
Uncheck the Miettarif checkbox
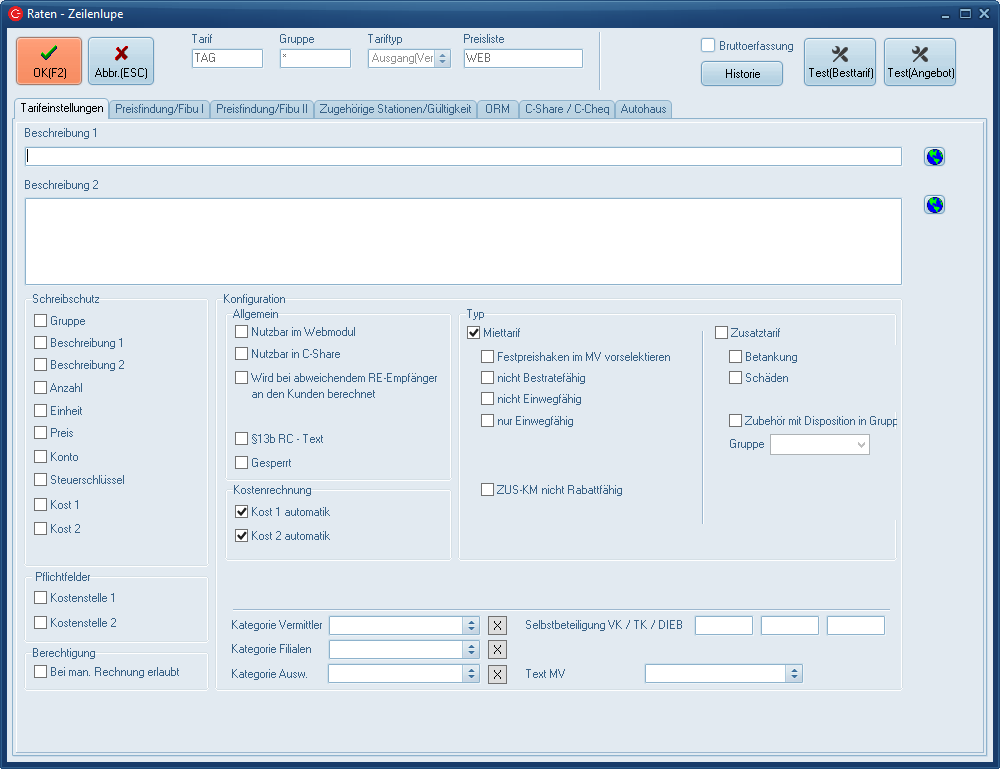pos(474,333)
